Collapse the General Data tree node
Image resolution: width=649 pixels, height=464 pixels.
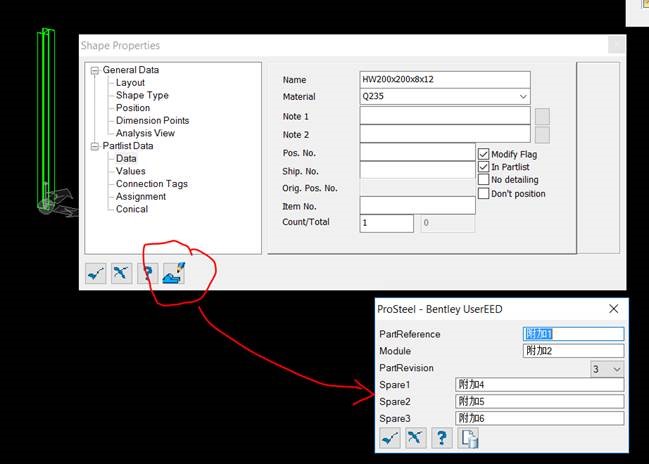coord(95,70)
